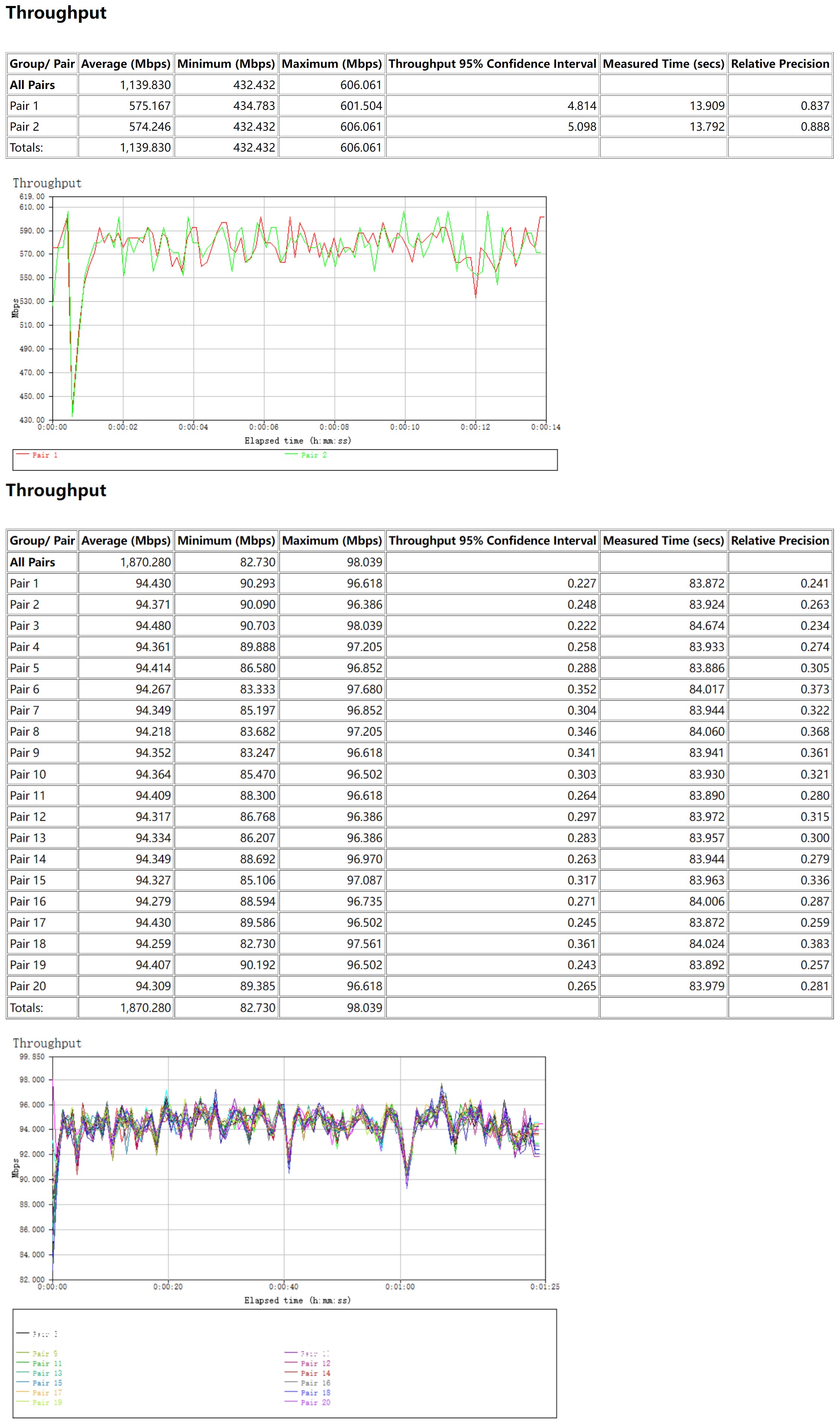Click Pair 8 measured time 84.060
The image size is (840, 1425).
tap(707, 732)
